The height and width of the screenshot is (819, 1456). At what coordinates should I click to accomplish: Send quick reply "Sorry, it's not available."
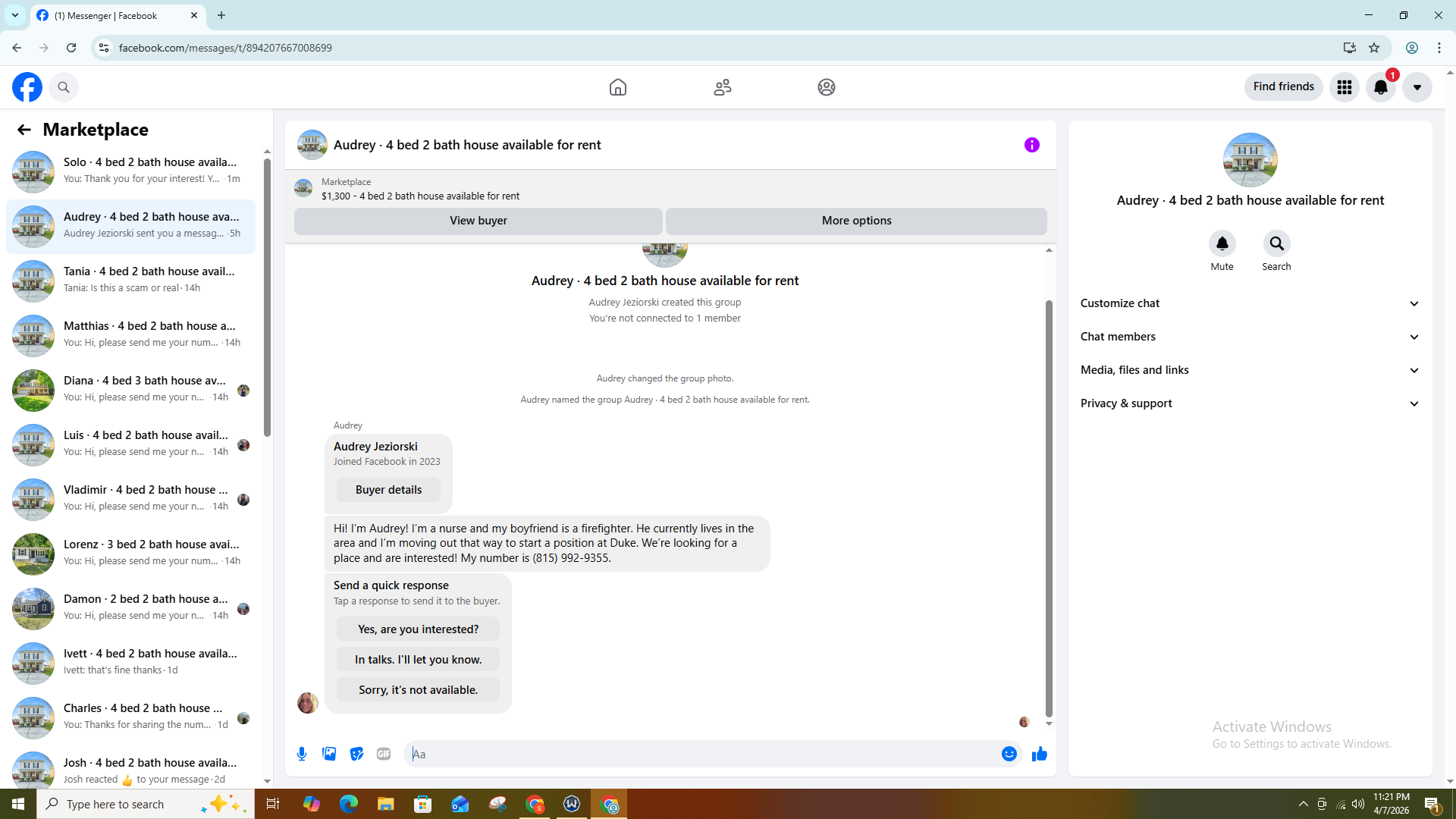pyautogui.click(x=418, y=690)
